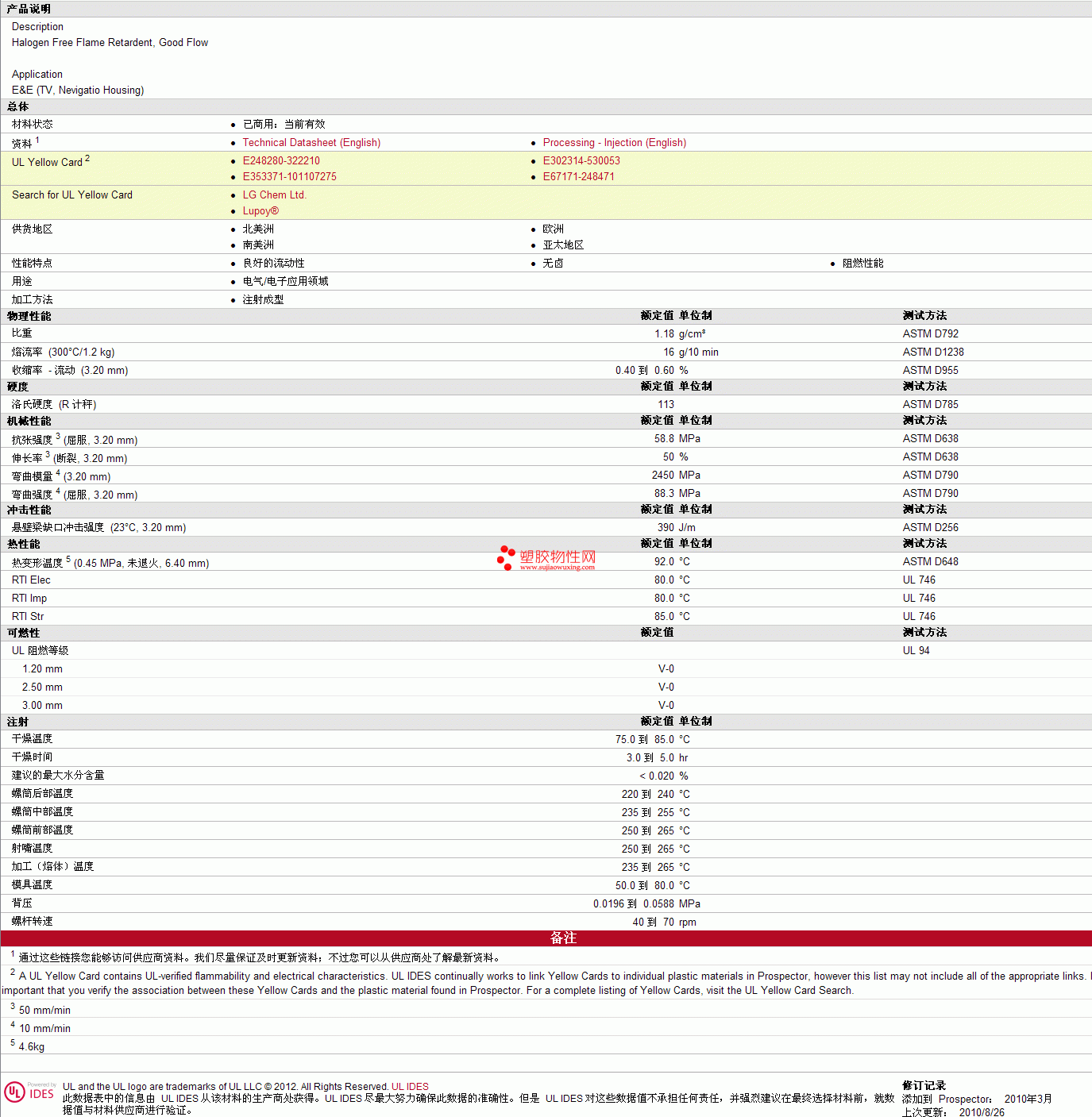Open the Processing - Injection (English) link
This screenshot has width=1092, height=1117.
[x=615, y=143]
